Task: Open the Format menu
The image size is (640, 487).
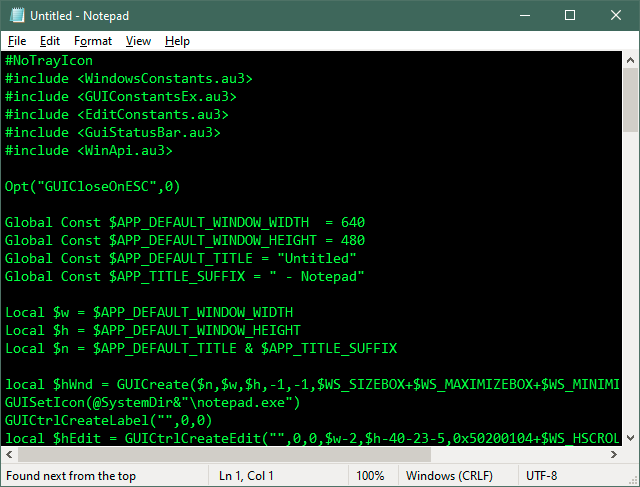Action: click(x=93, y=41)
